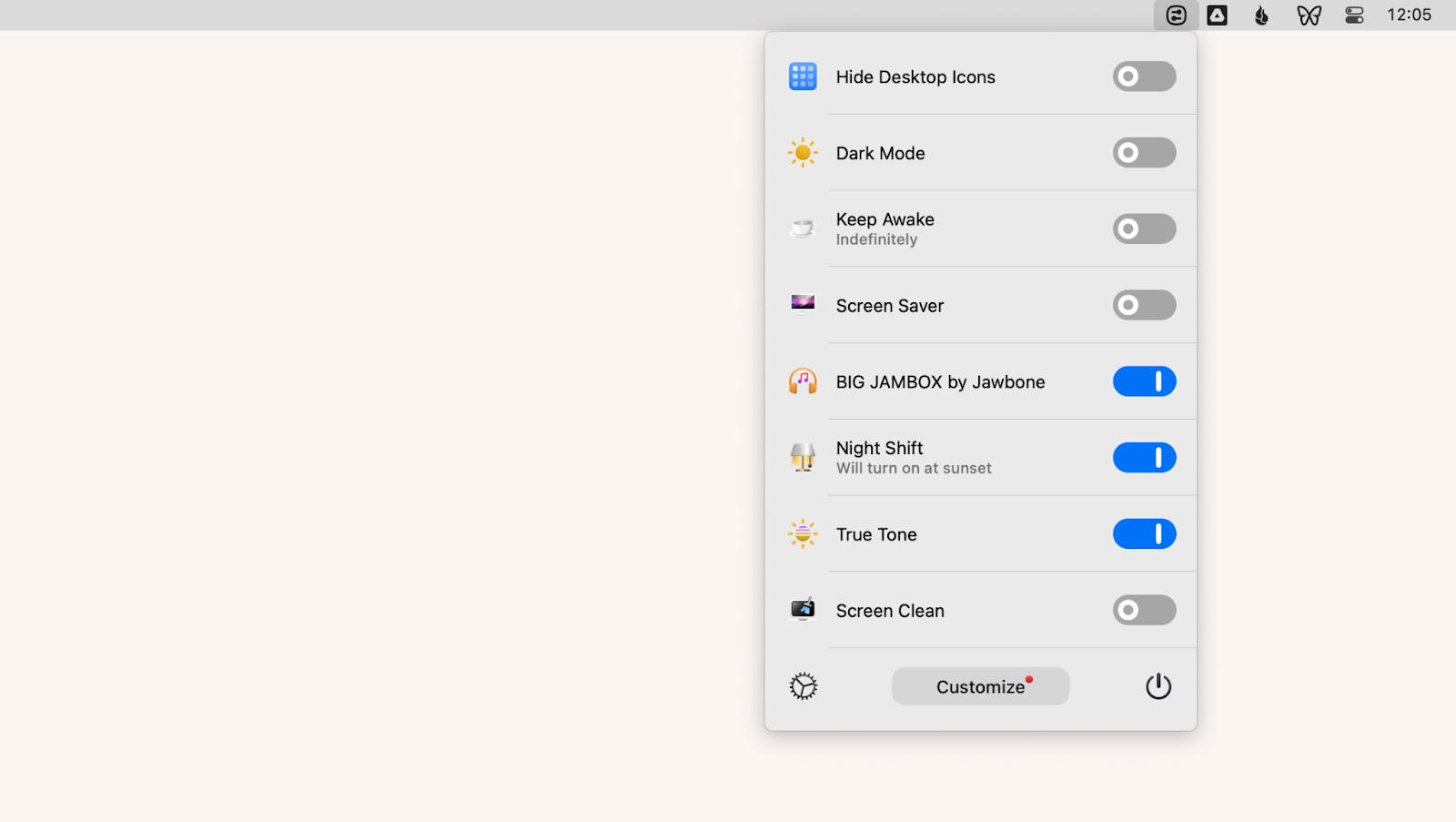Click the triangle app icon in menu bar
Image resolution: width=1456 pixels, height=822 pixels.
(1218, 15)
